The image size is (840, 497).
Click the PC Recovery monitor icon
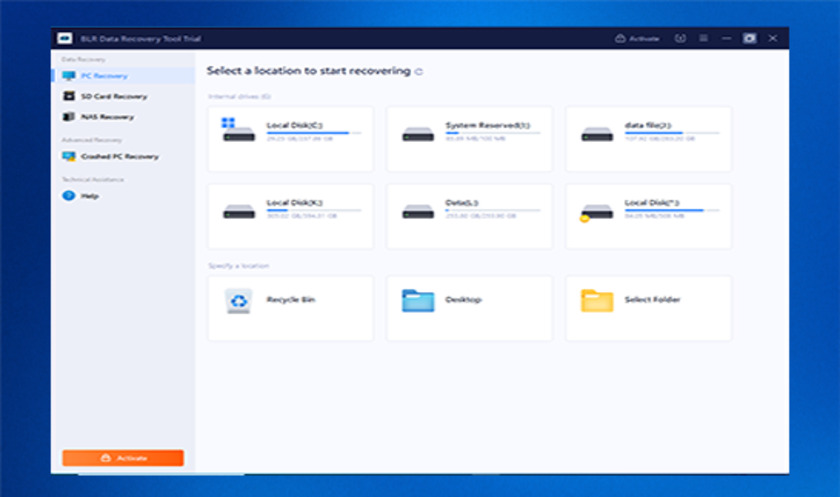pos(69,76)
